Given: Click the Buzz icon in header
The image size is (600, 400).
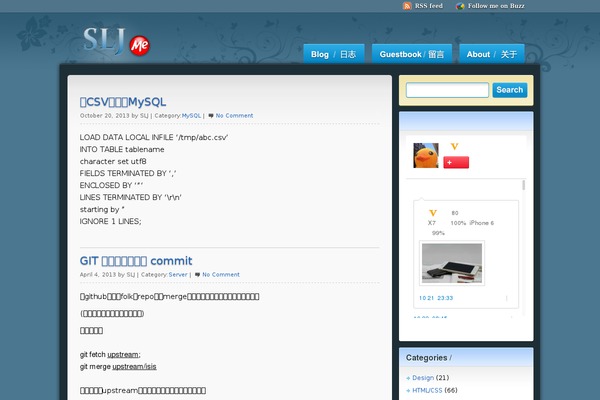Looking at the screenshot, I should [x=460, y=6].
